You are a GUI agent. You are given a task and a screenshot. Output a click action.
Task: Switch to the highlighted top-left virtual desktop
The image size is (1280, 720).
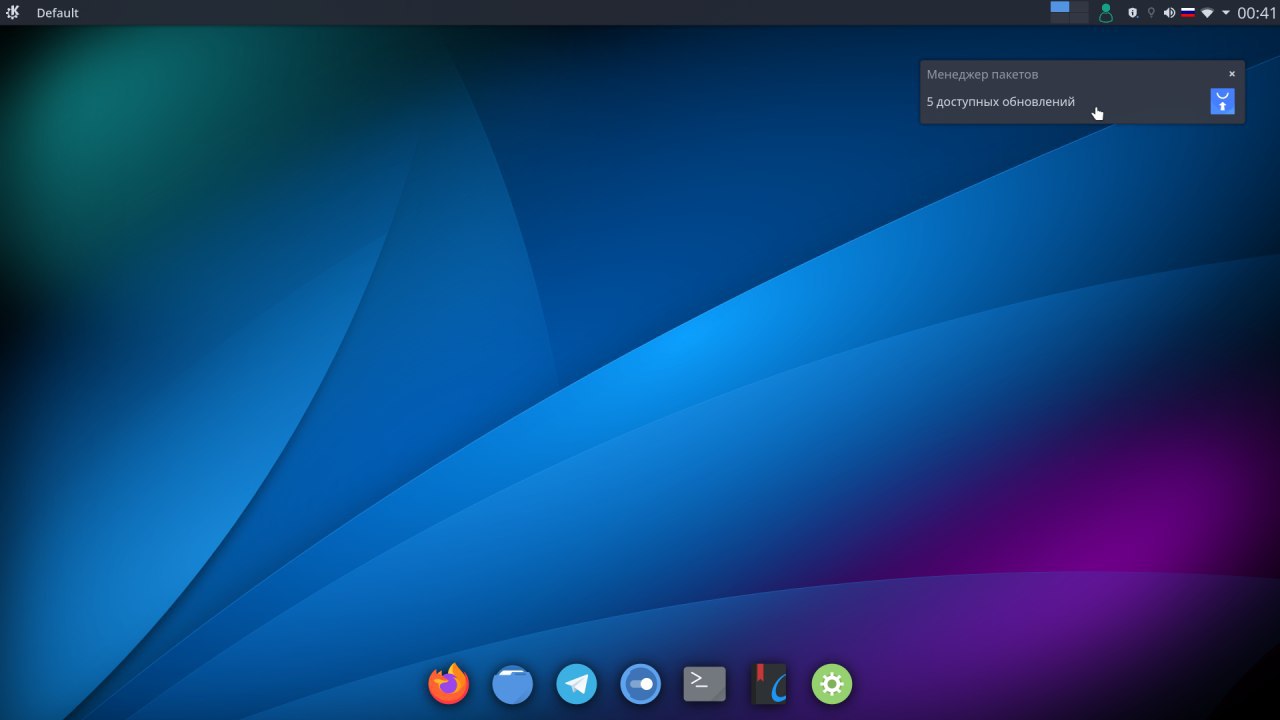(1059, 7)
